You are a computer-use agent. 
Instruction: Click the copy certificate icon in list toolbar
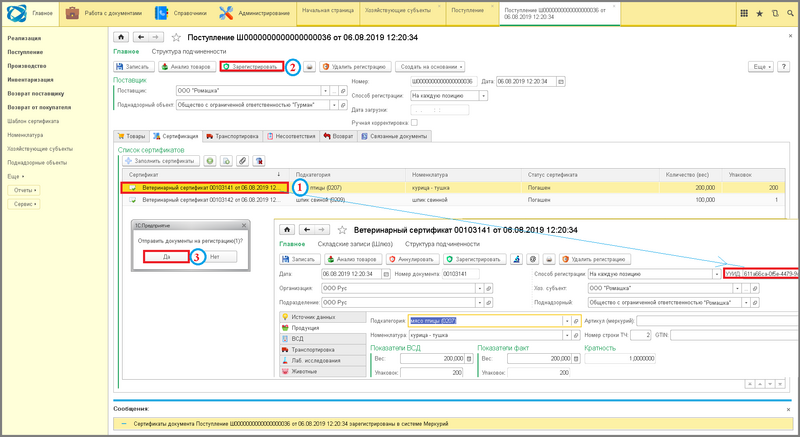tap(226, 161)
